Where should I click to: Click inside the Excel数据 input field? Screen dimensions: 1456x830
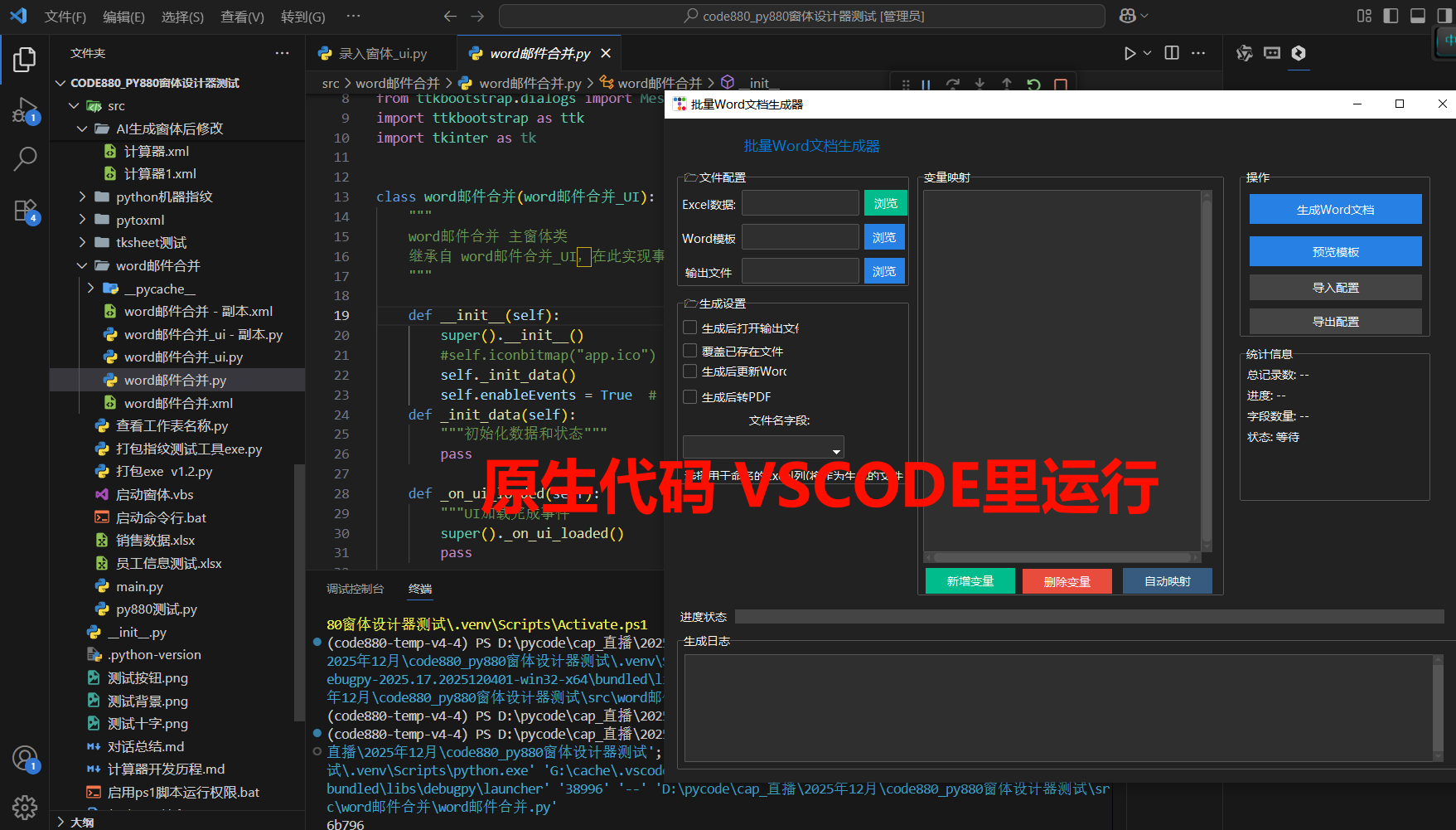pyautogui.click(x=799, y=202)
